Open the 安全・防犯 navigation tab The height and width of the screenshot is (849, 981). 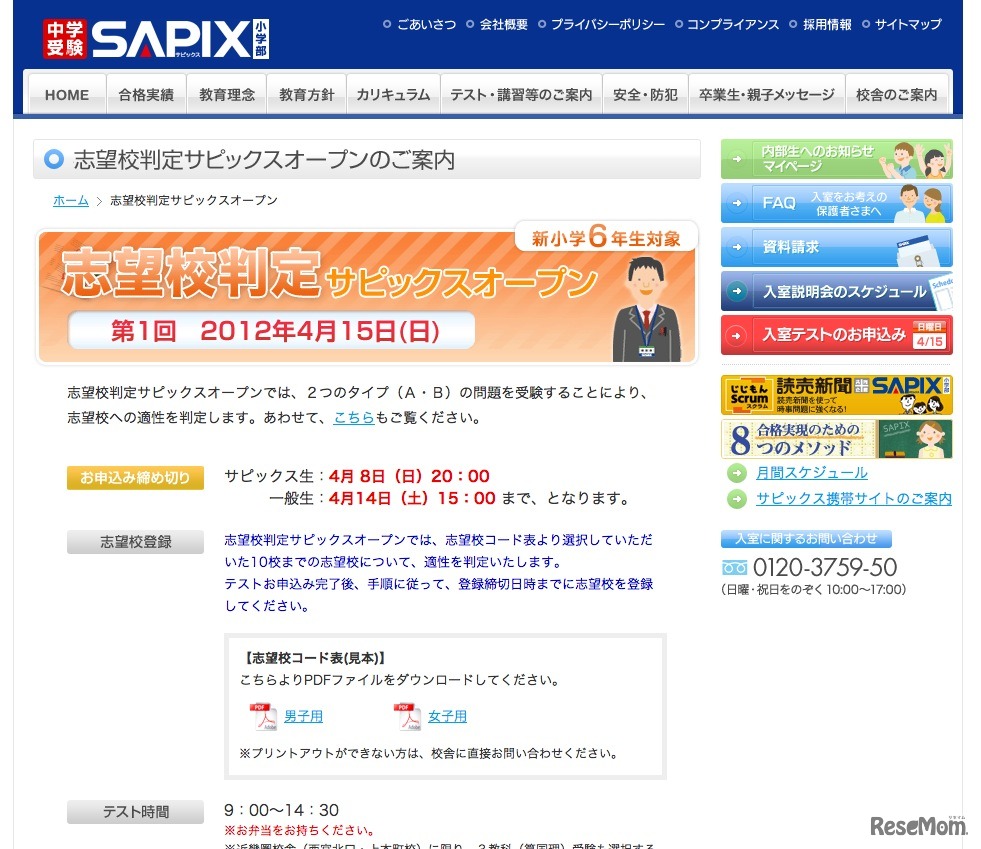tap(645, 94)
